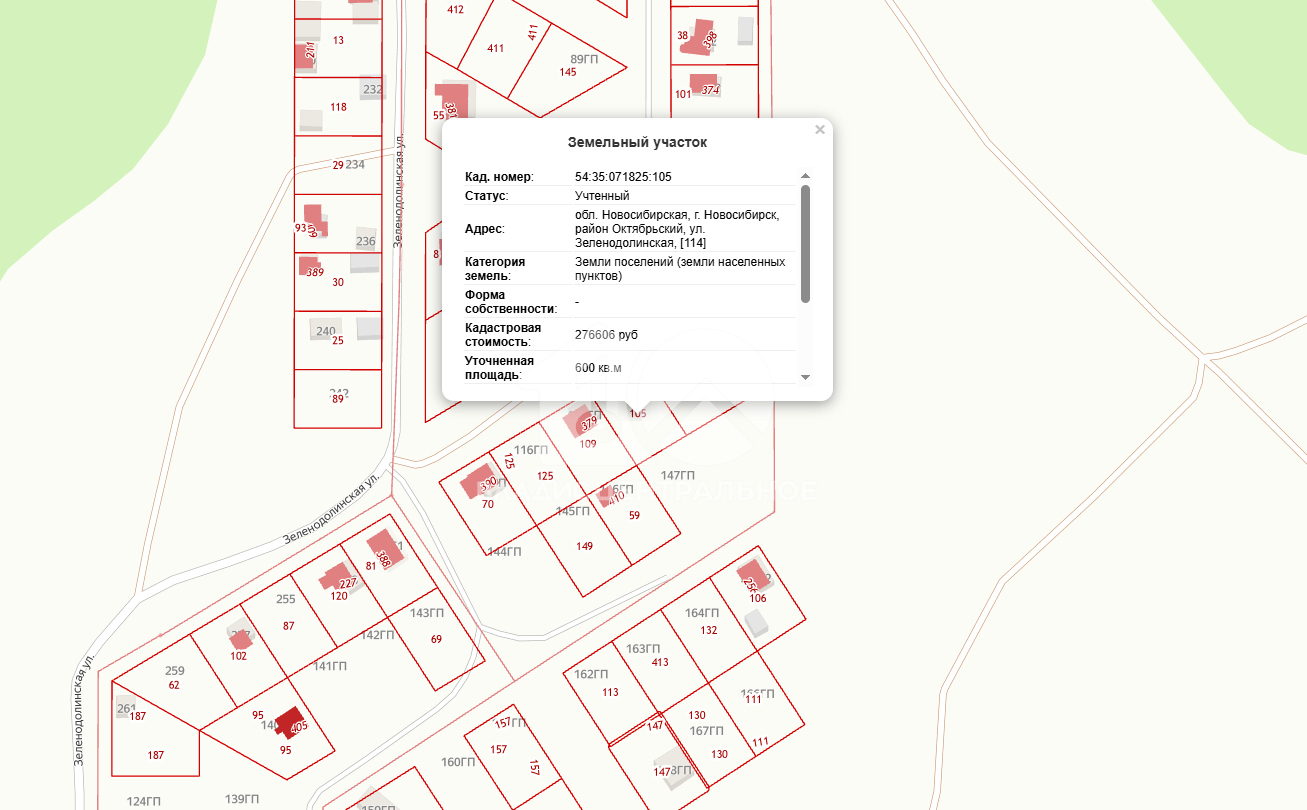Click house number 232 on the map
Image resolution: width=1307 pixels, height=810 pixels.
point(373,89)
